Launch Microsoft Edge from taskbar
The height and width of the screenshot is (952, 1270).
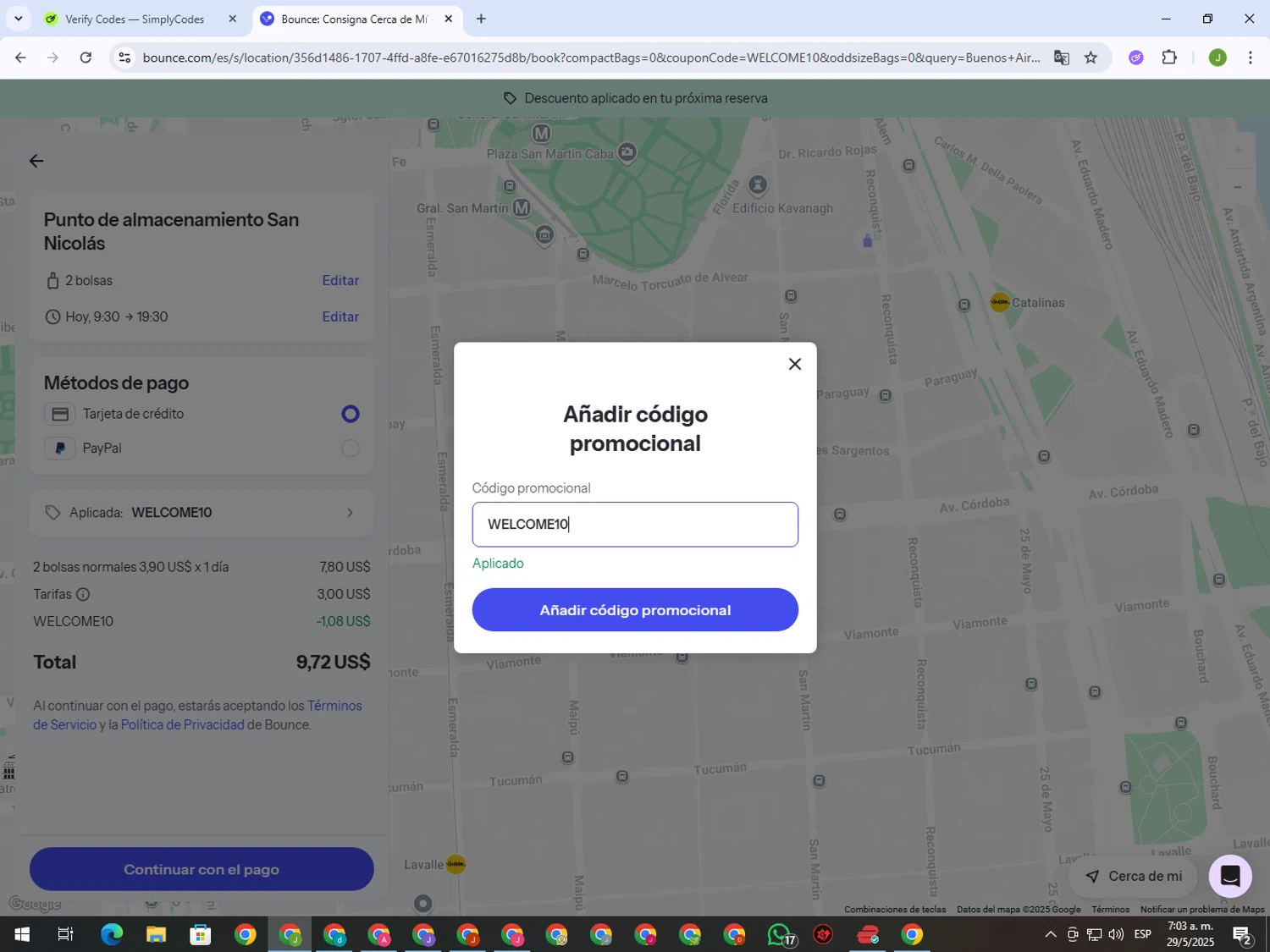click(x=112, y=934)
